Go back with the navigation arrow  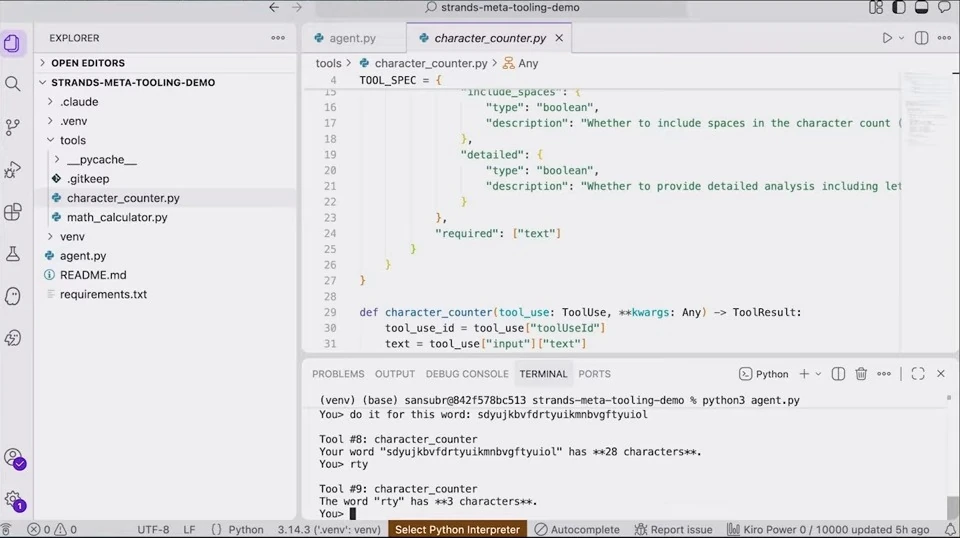pos(274,7)
